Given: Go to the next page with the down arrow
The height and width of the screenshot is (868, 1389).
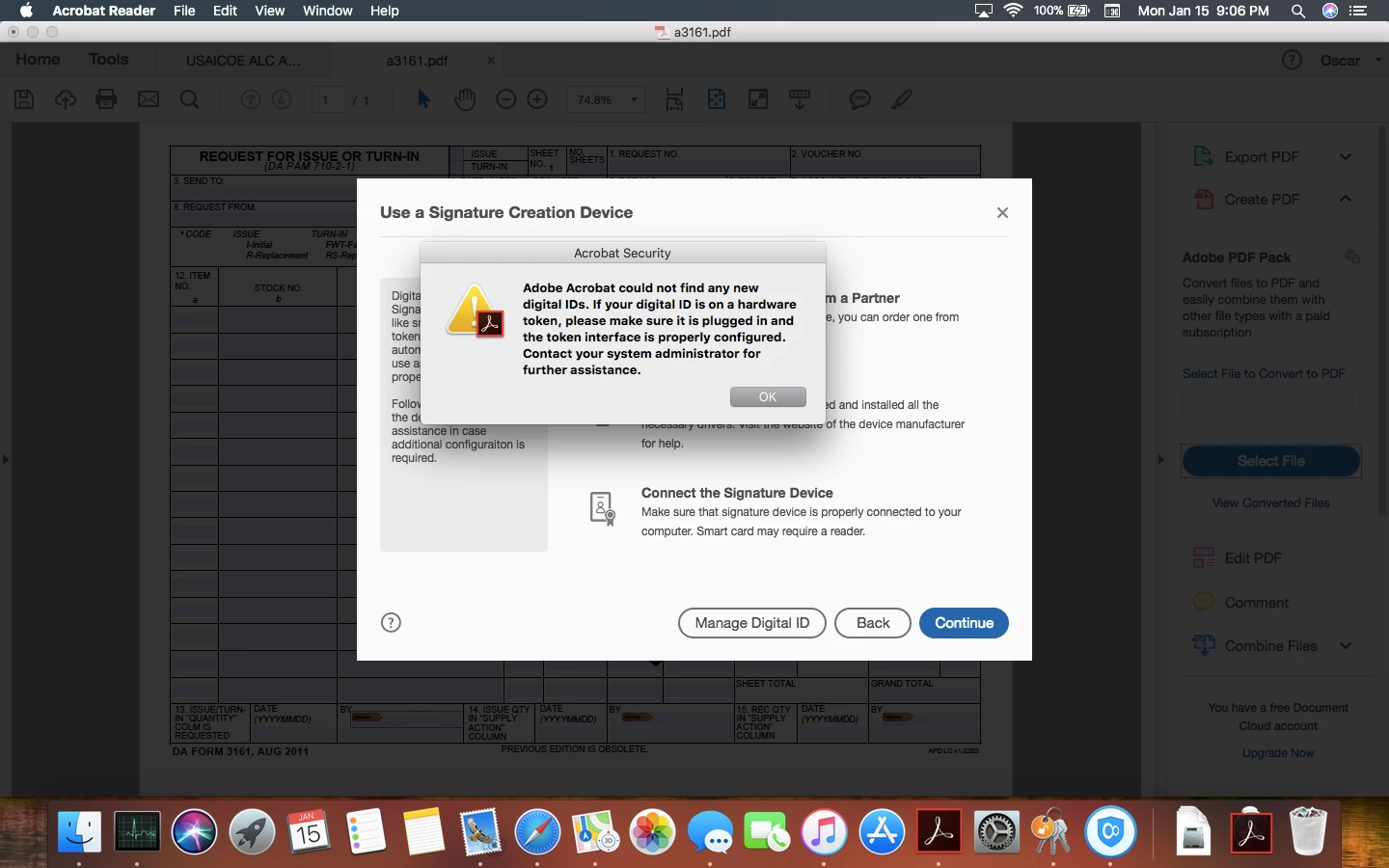Looking at the screenshot, I should pyautogui.click(x=282, y=99).
